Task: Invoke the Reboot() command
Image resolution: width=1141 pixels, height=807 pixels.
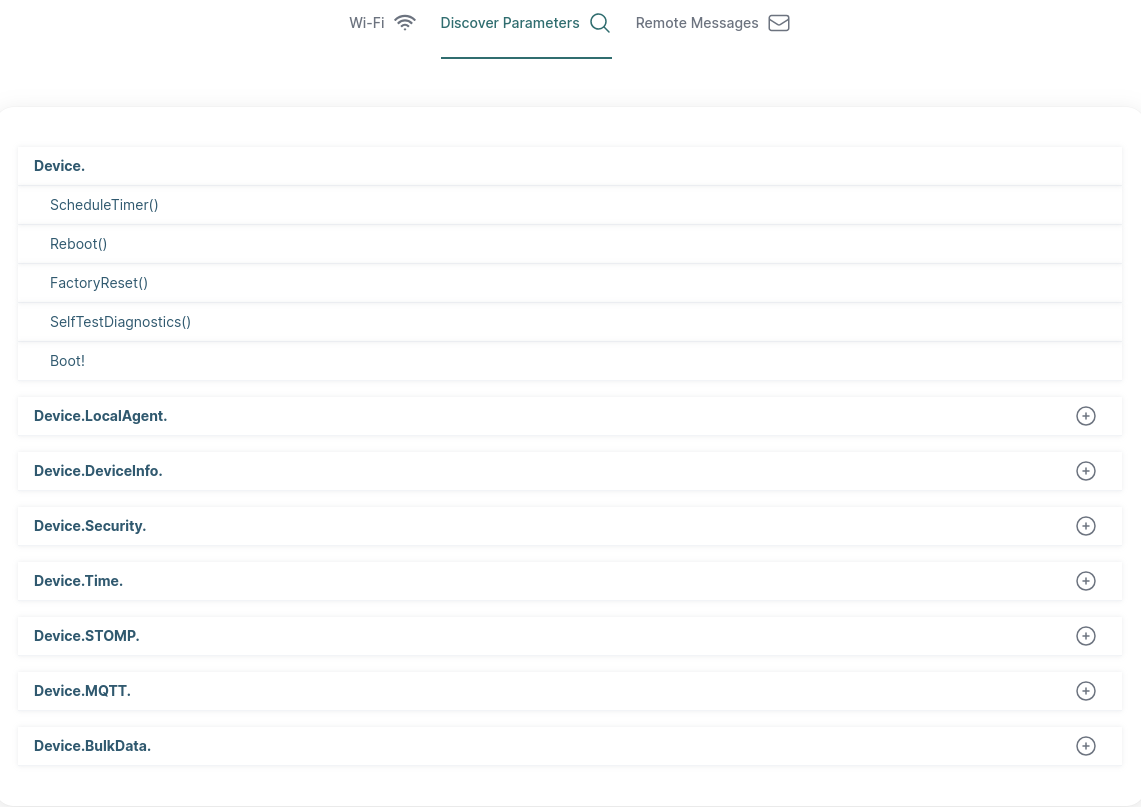Action: click(78, 243)
